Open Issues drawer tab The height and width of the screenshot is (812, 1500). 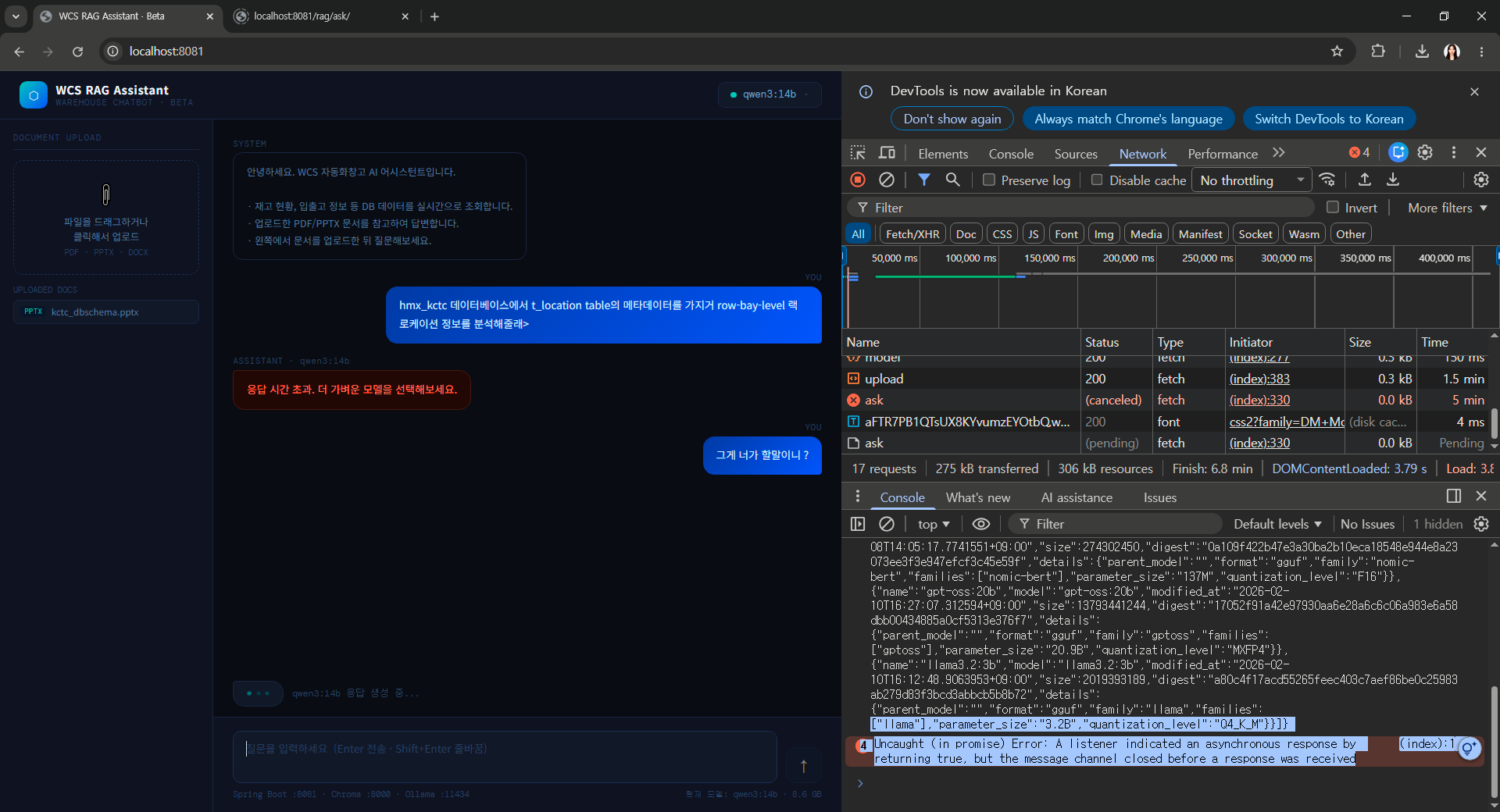[x=1159, y=497]
